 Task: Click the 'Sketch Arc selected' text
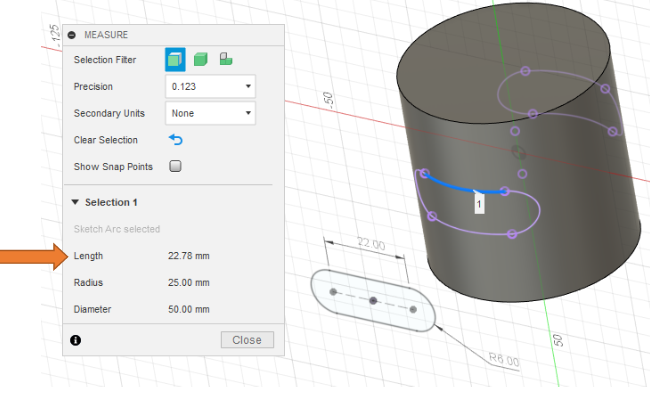pos(117,229)
